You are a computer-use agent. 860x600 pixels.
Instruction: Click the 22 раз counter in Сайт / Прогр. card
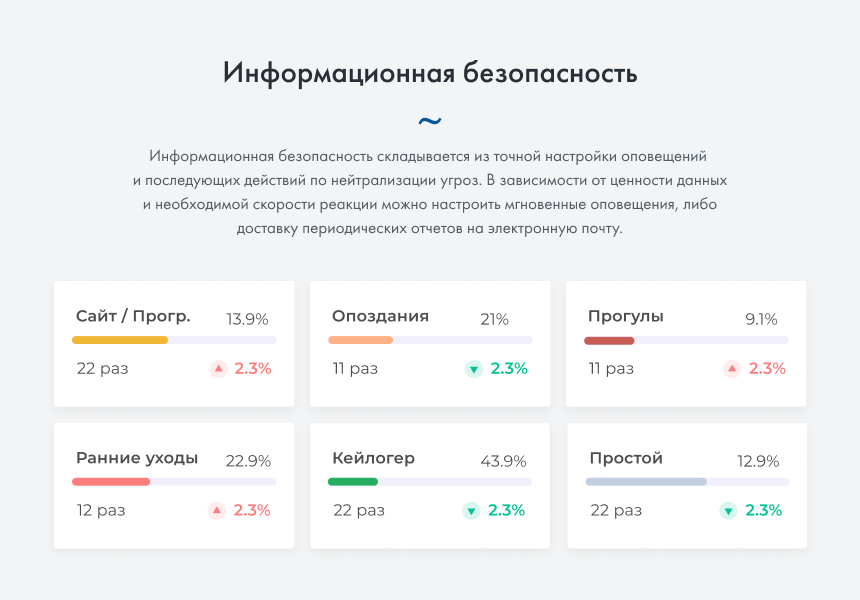[x=101, y=368]
